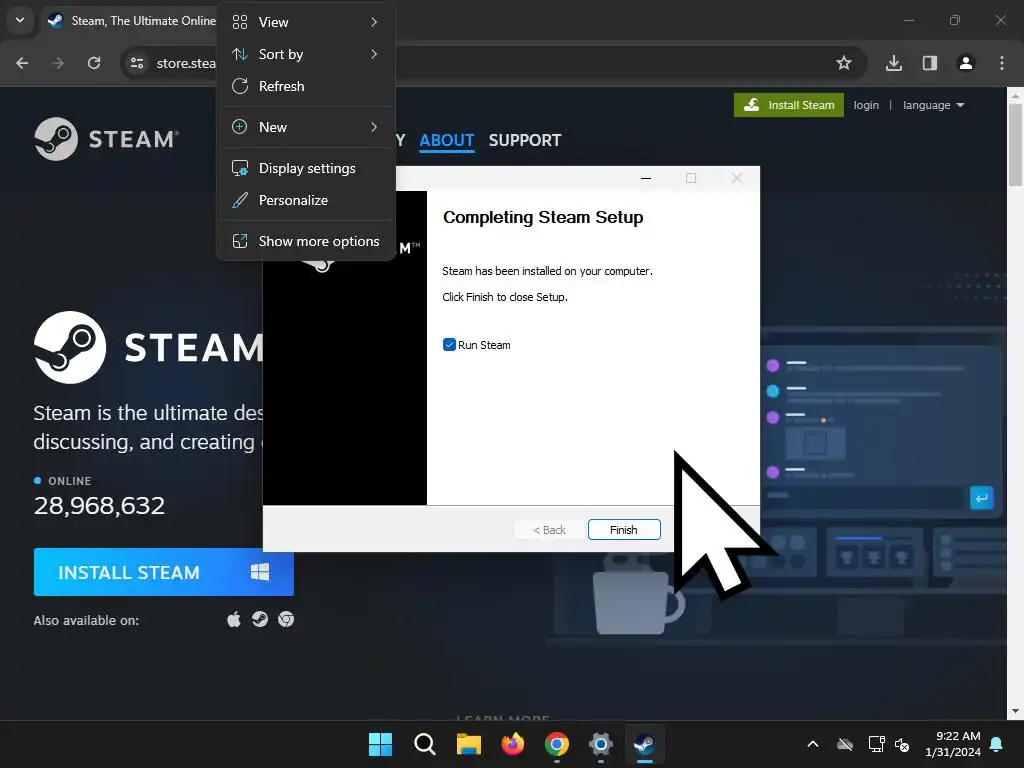
Task: Open the New submenu in context menu
Action: click(x=306, y=127)
